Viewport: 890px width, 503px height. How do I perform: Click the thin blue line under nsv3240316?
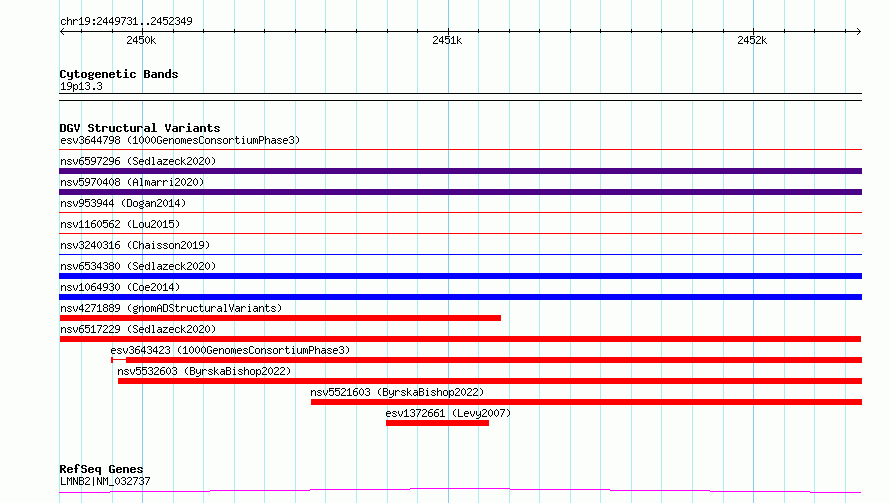coord(460,255)
